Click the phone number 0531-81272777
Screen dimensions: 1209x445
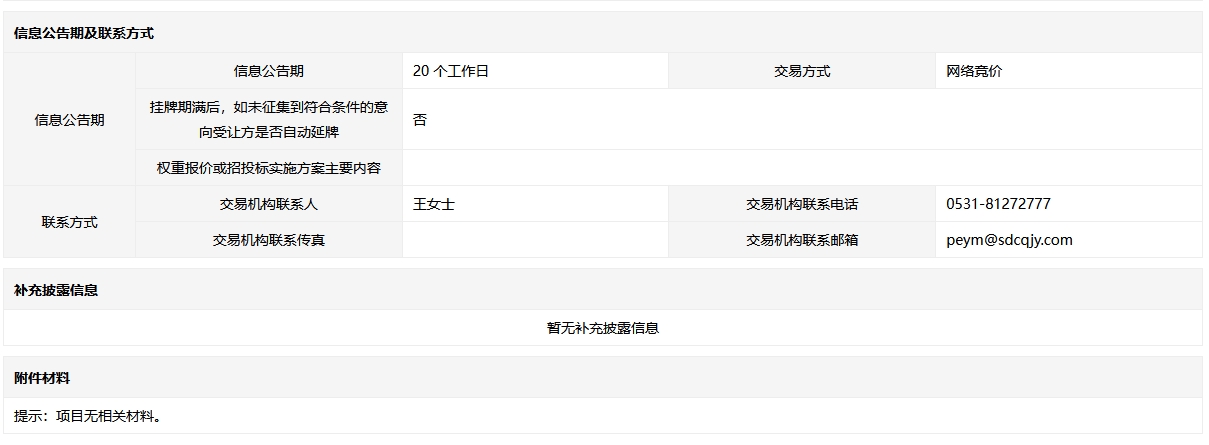998,204
